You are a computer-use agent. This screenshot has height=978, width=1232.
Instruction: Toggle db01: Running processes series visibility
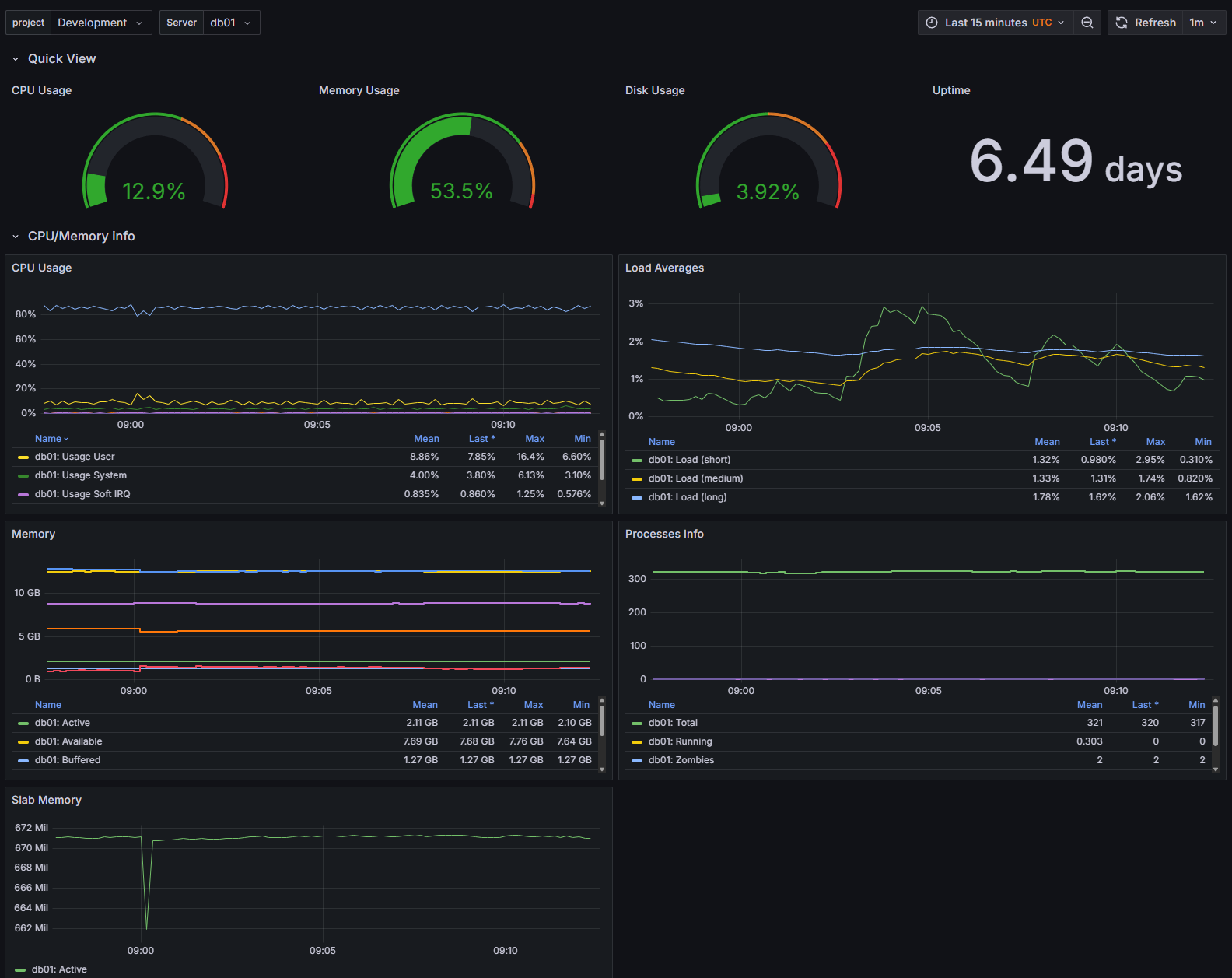click(x=681, y=741)
